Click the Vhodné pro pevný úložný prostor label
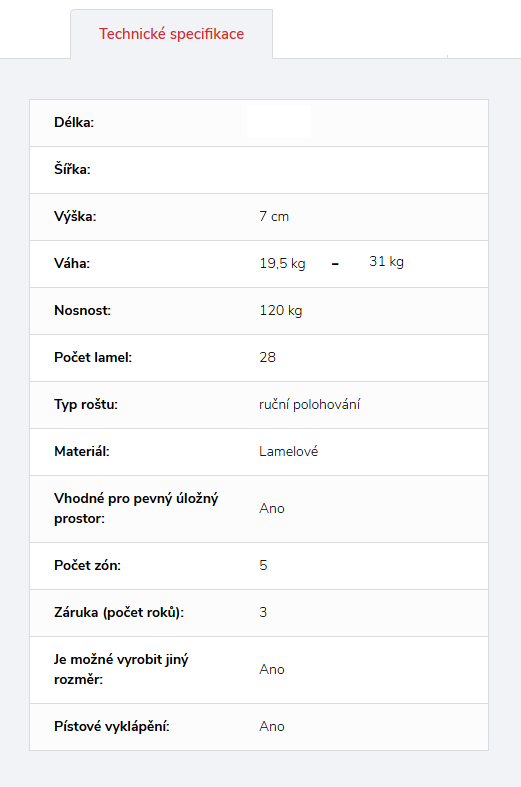Viewport: 521px width, 787px height. click(136, 508)
